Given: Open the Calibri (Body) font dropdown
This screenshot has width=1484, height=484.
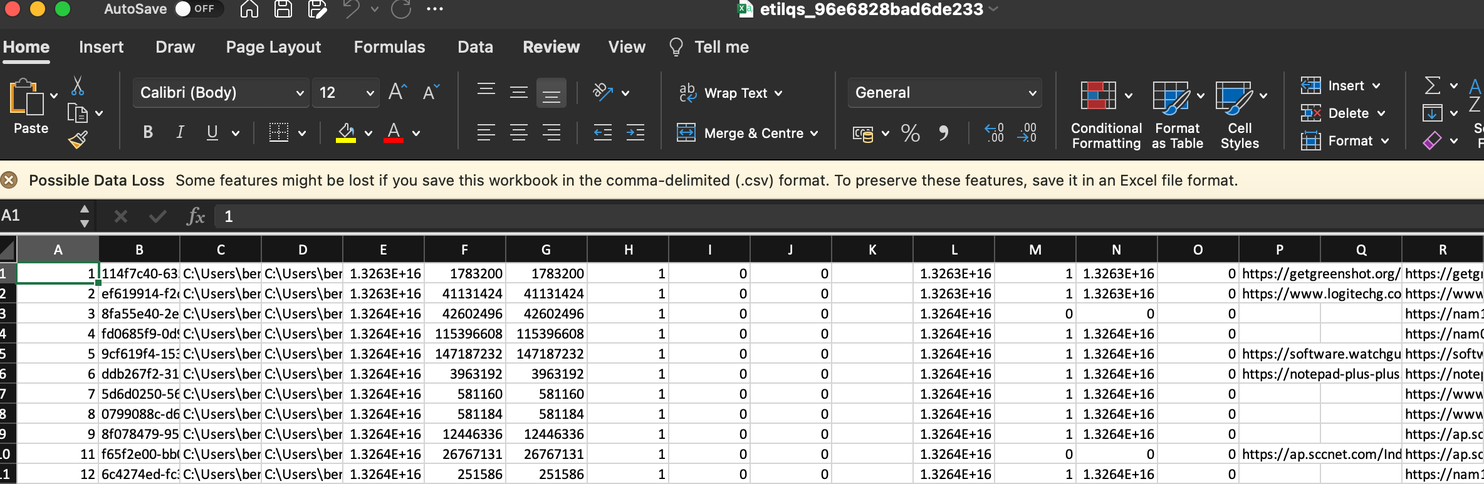Looking at the screenshot, I should (221, 93).
